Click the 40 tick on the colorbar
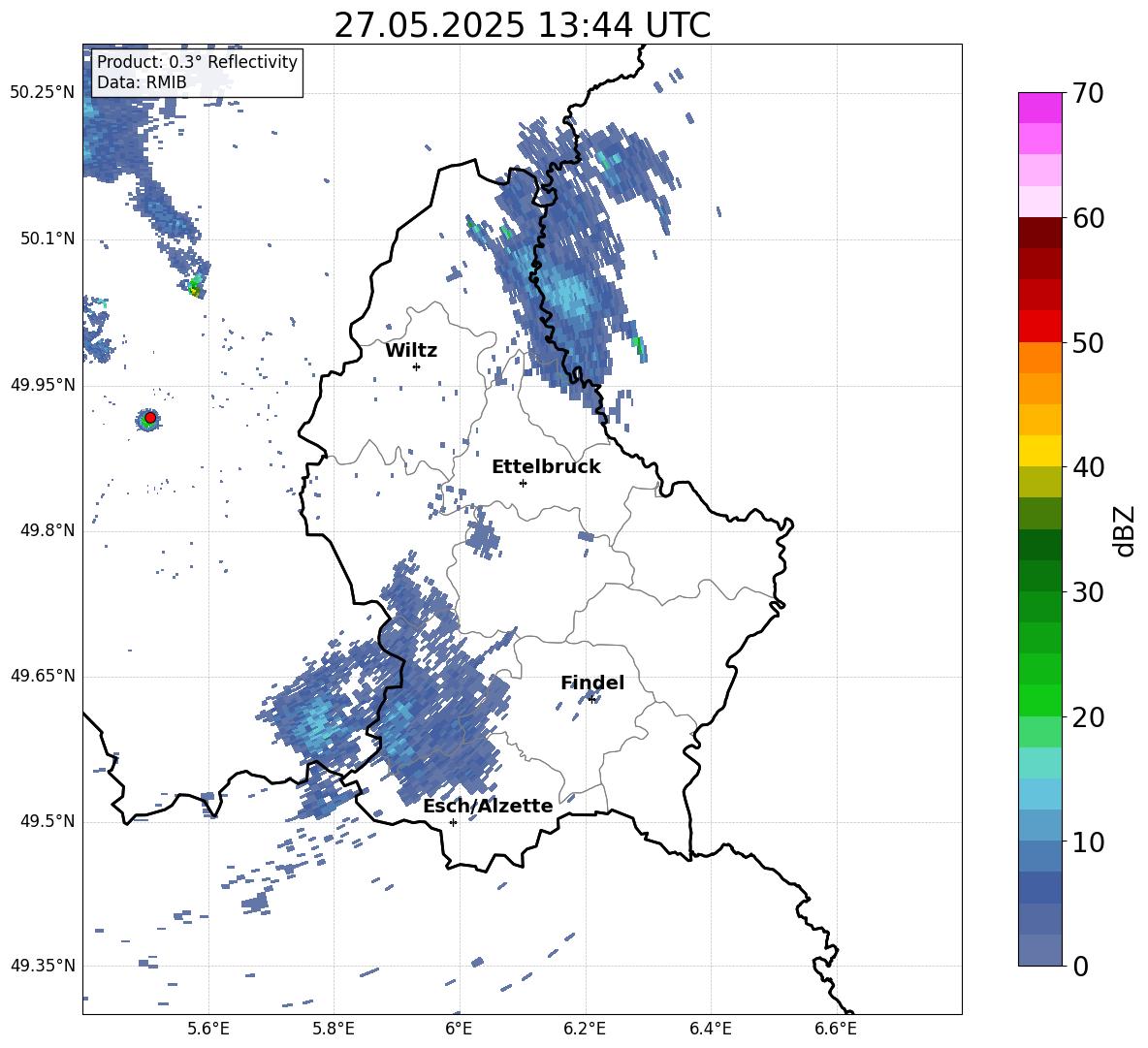 [1088, 467]
